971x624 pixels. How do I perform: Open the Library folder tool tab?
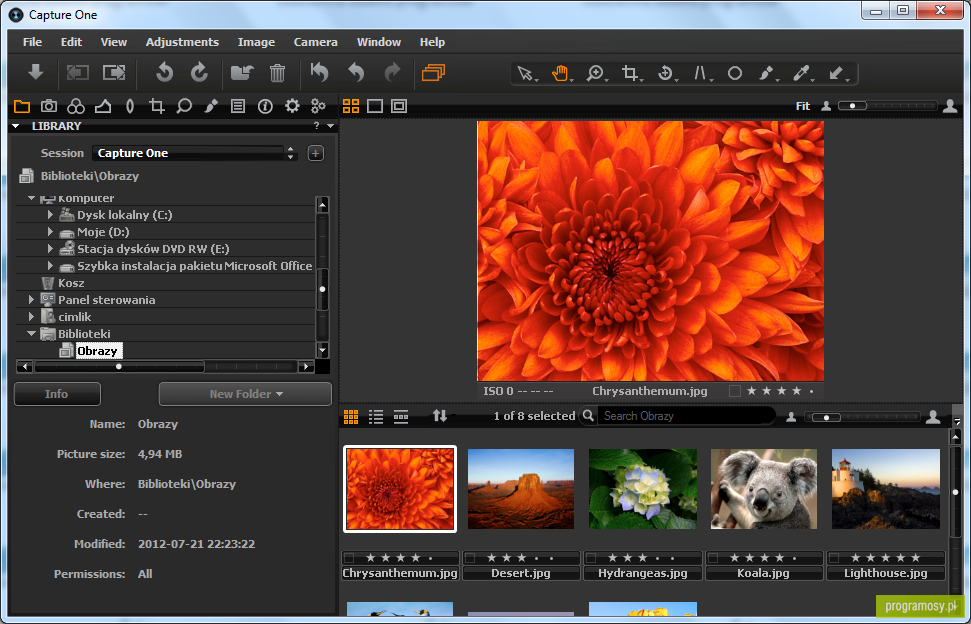pos(22,106)
